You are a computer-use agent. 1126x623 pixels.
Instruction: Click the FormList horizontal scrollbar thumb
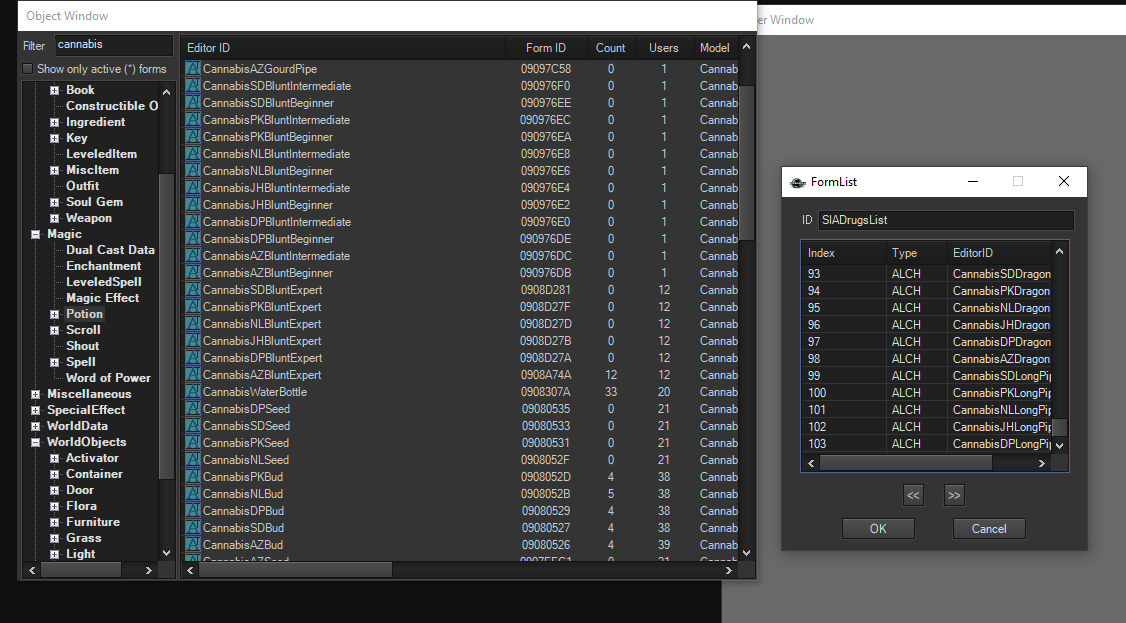906,464
